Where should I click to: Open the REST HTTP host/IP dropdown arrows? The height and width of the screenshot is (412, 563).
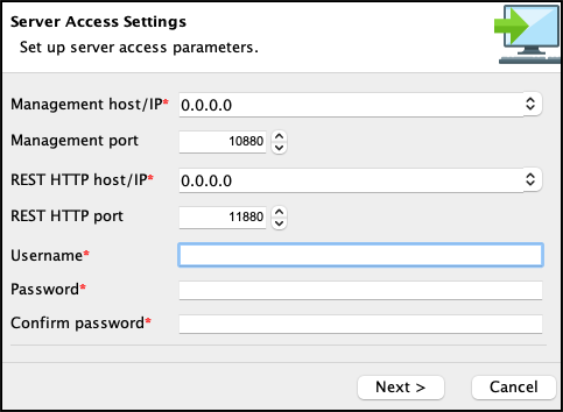(x=530, y=180)
